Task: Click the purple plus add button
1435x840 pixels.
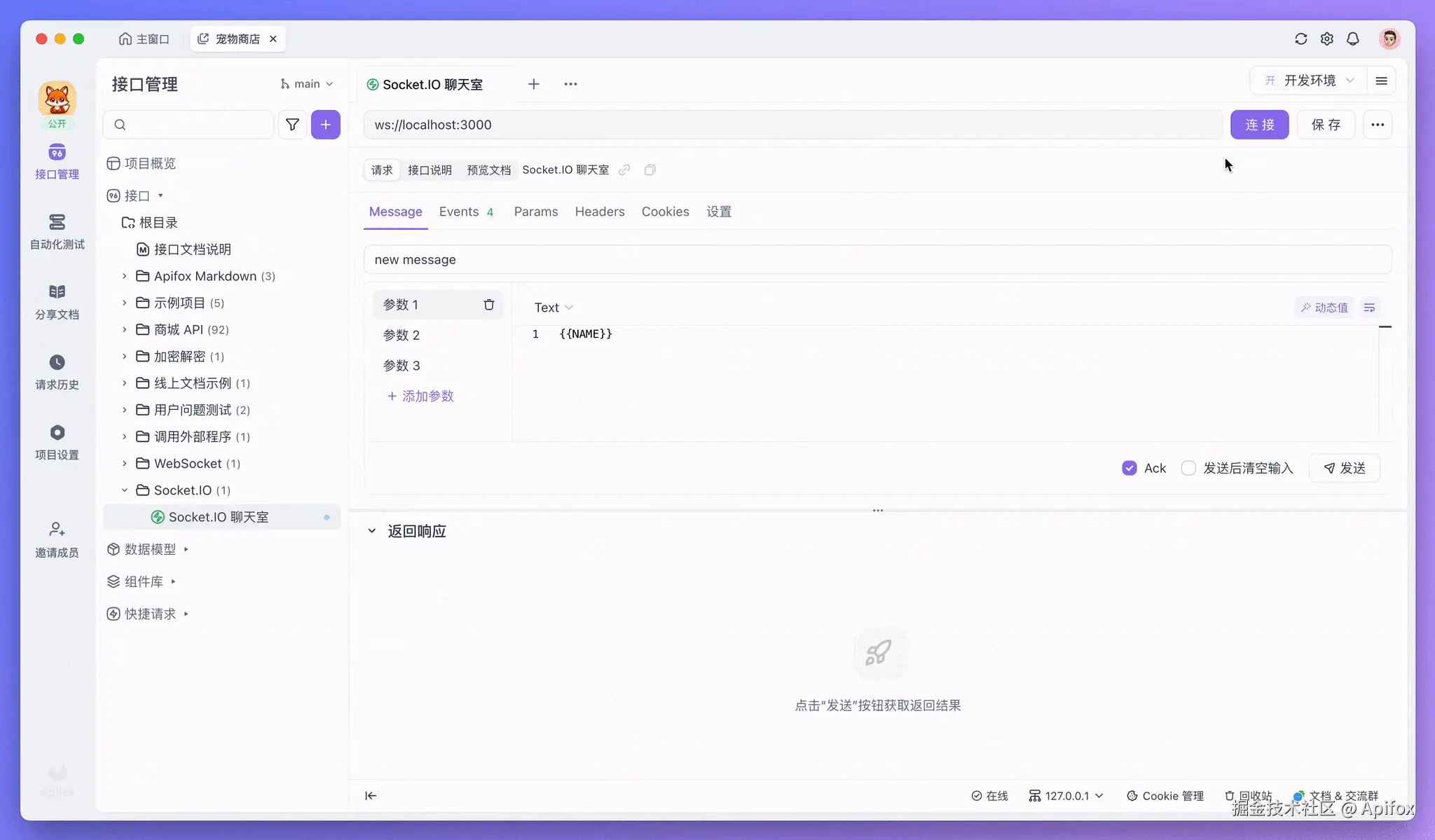Action: tap(326, 125)
